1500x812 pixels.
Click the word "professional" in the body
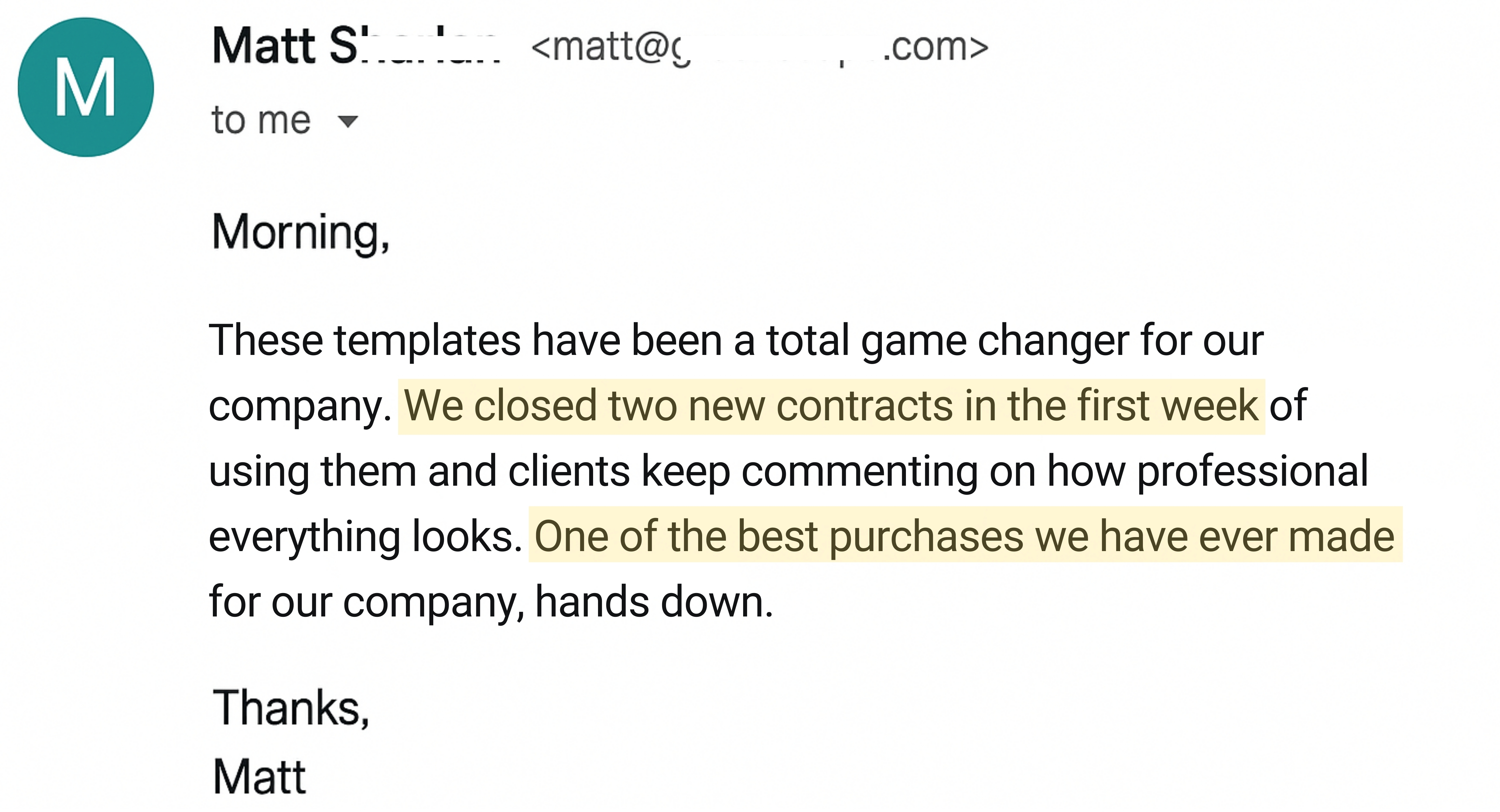click(1252, 471)
